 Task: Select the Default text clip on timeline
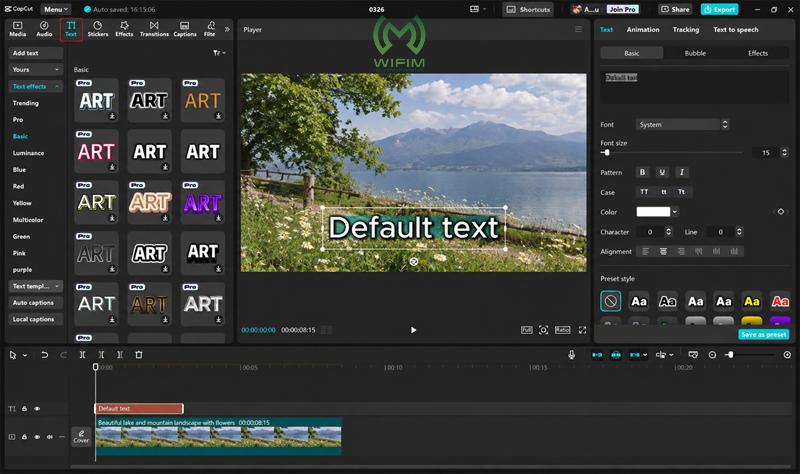[x=139, y=409]
